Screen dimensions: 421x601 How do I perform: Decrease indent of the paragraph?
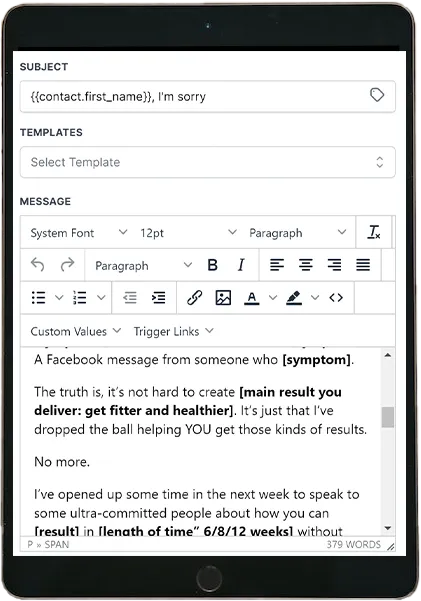click(130, 297)
